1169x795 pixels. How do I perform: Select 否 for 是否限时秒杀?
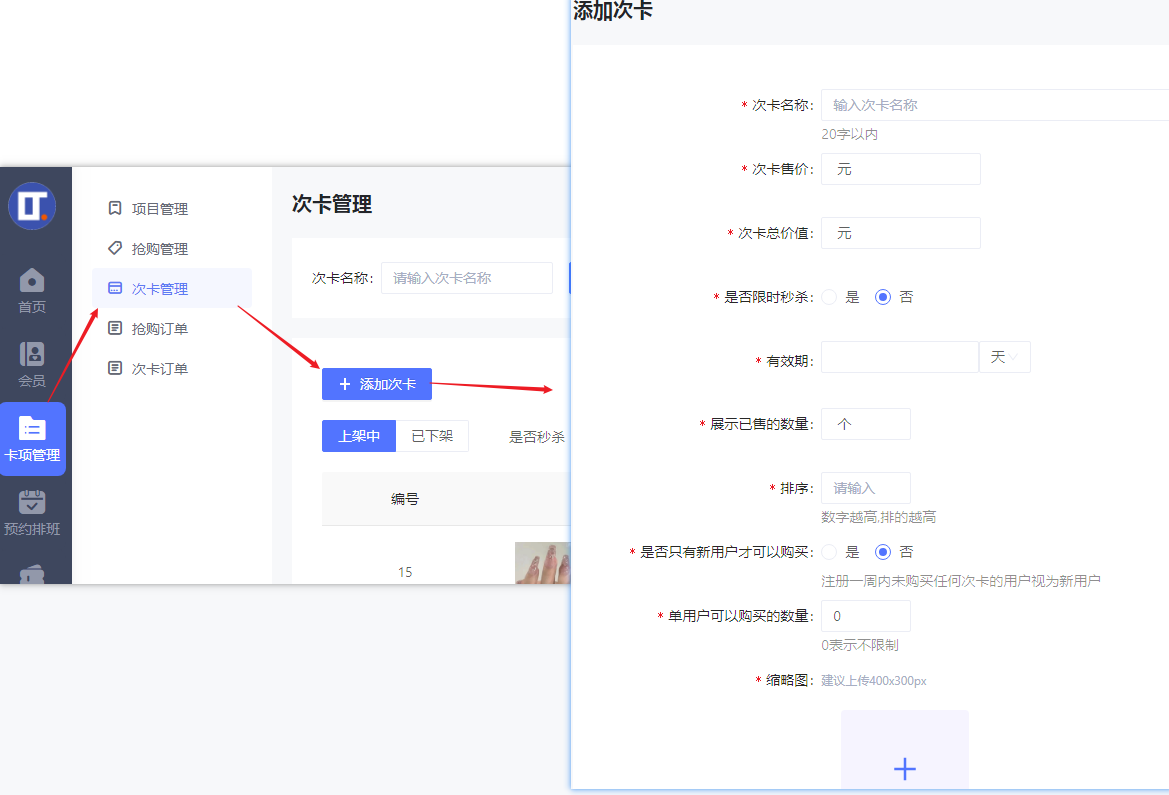tap(884, 296)
